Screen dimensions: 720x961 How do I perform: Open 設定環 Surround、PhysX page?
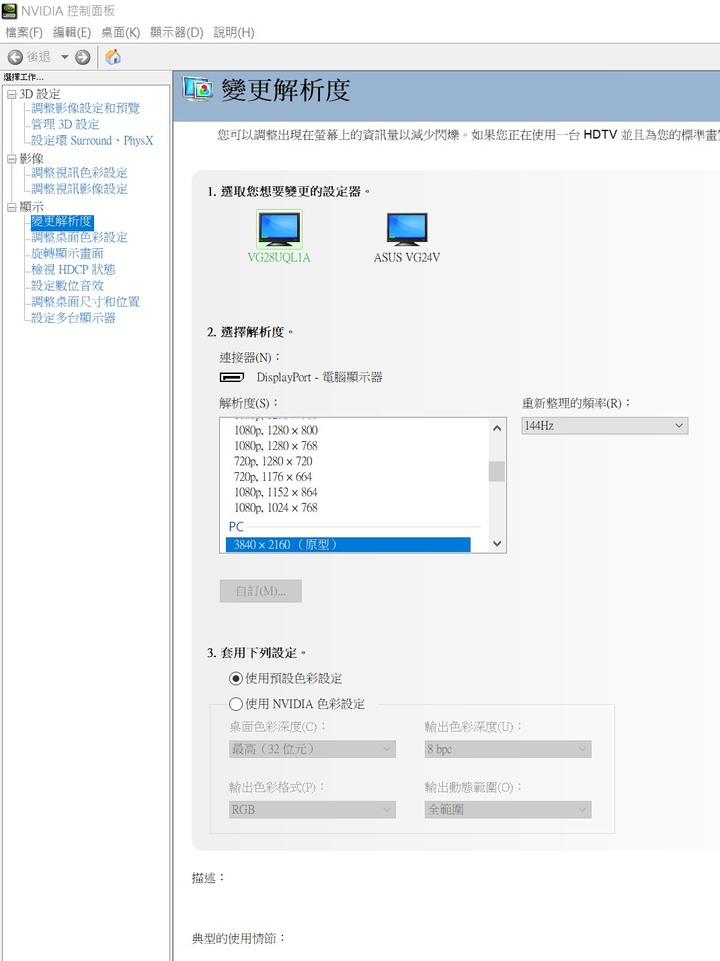click(x=92, y=140)
